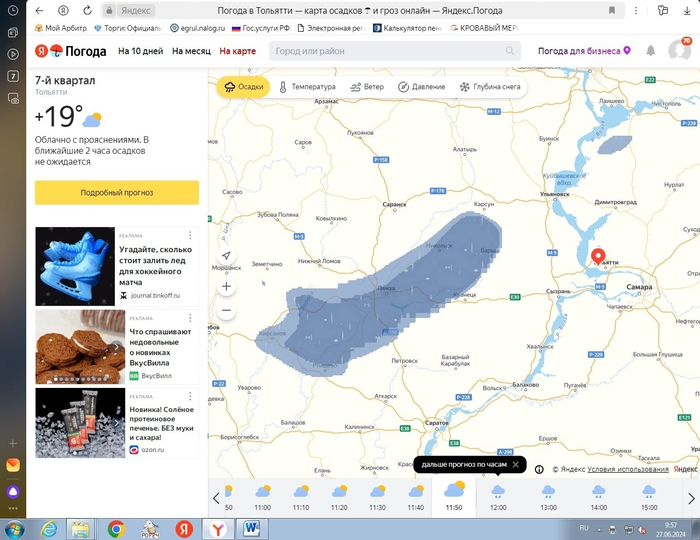Open the 'Торги Официаль' bookmark
Viewport: 700px width, 540px height.
128,28
